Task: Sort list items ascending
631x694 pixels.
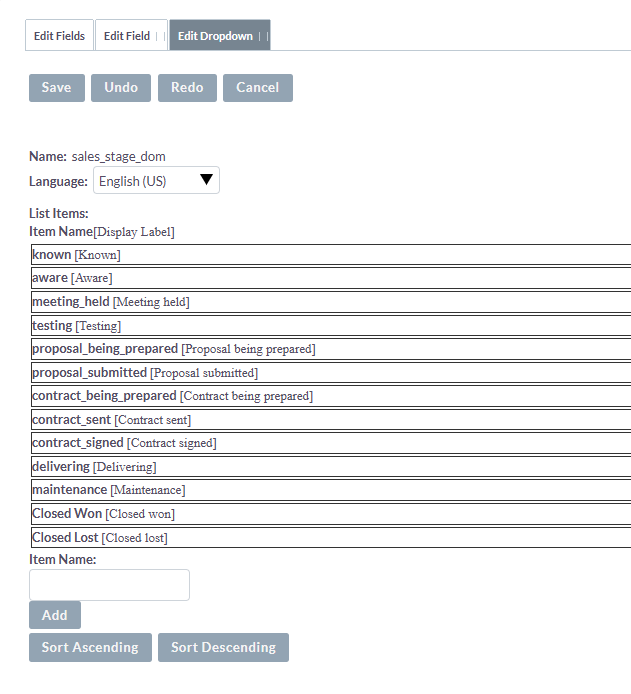Action: [90, 648]
